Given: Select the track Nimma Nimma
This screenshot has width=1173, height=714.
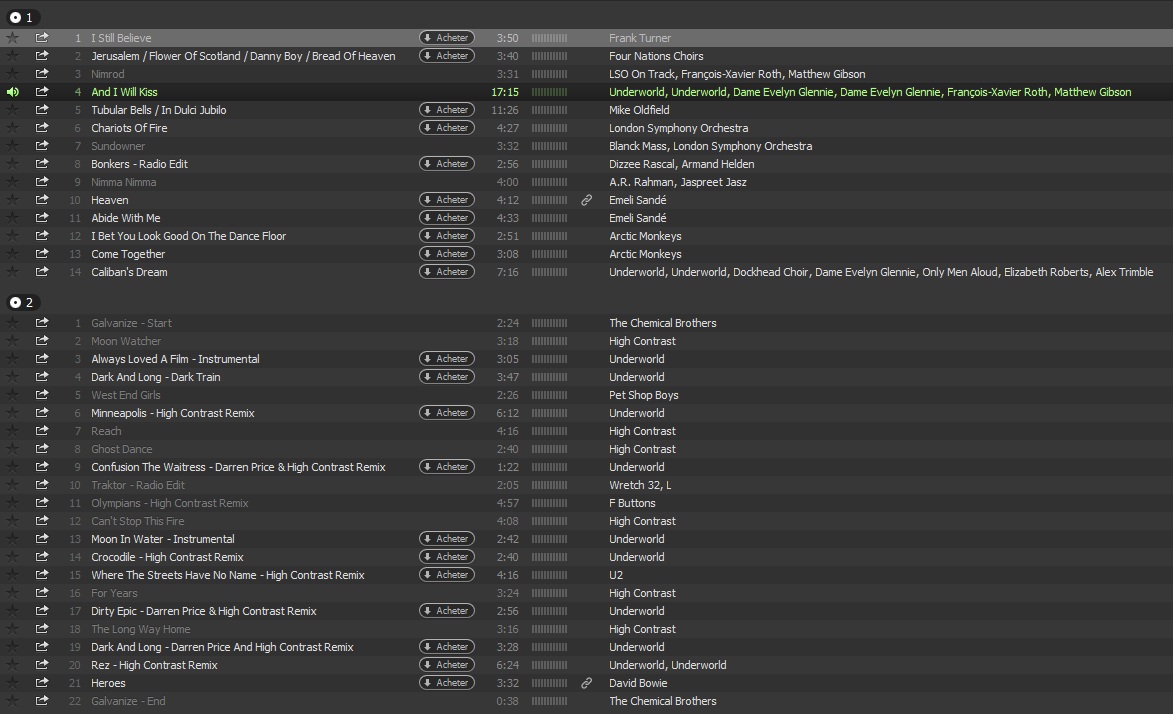Looking at the screenshot, I should coord(124,182).
